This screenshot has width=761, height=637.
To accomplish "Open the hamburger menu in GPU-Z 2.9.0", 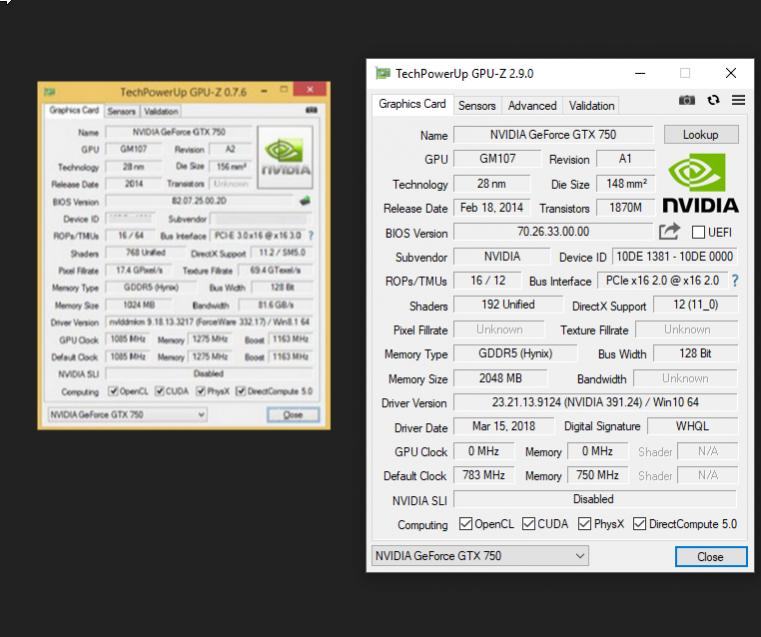I will tap(738, 100).
